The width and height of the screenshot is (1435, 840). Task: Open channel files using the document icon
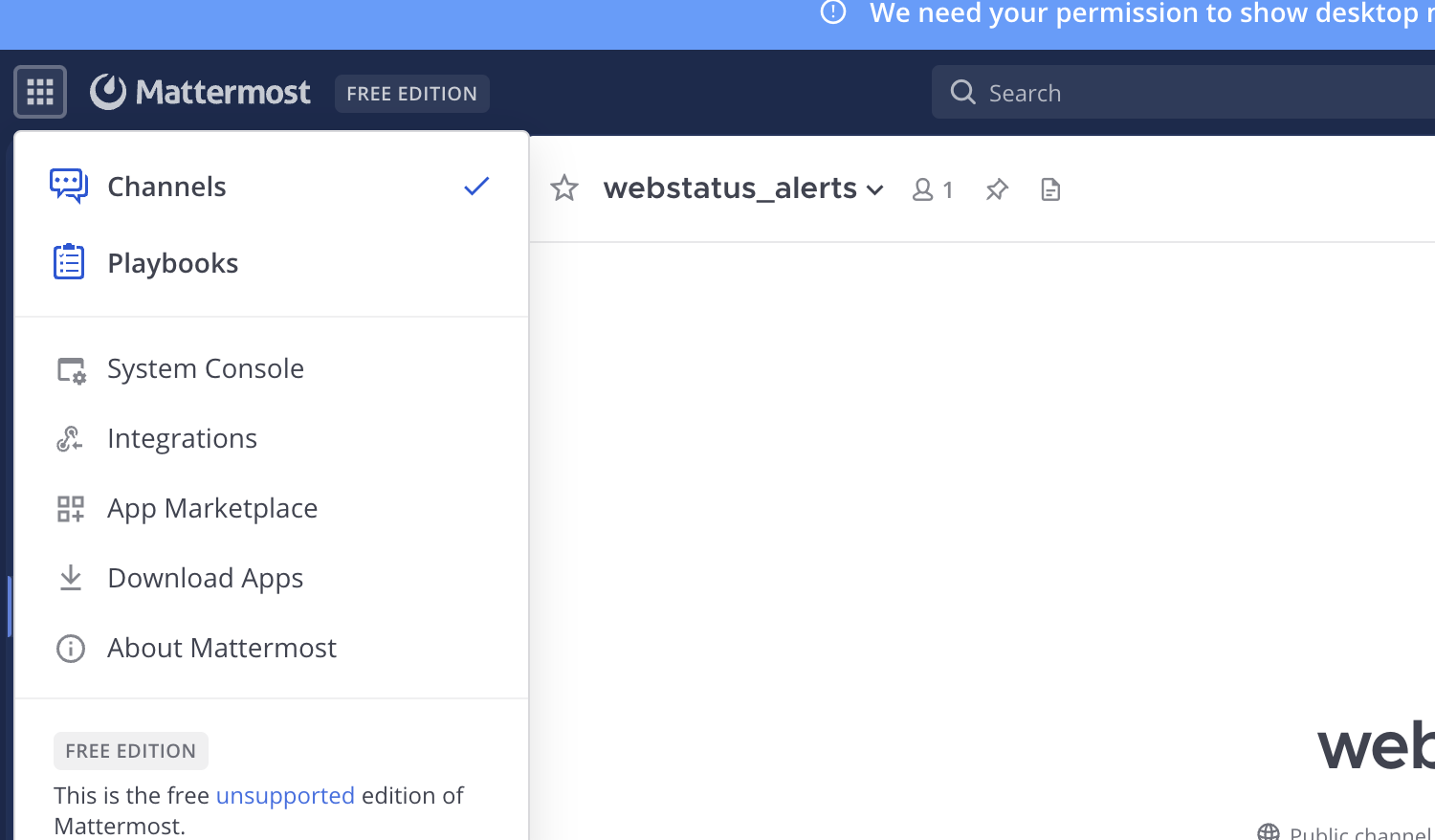tap(1050, 189)
